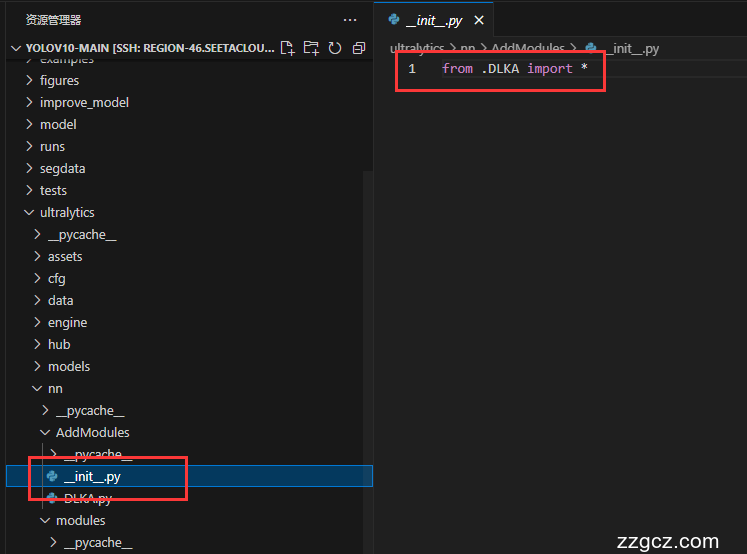Close the __init__.py editor tab
Image resolution: width=747 pixels, height=554 pixels.
coord(479,20)
